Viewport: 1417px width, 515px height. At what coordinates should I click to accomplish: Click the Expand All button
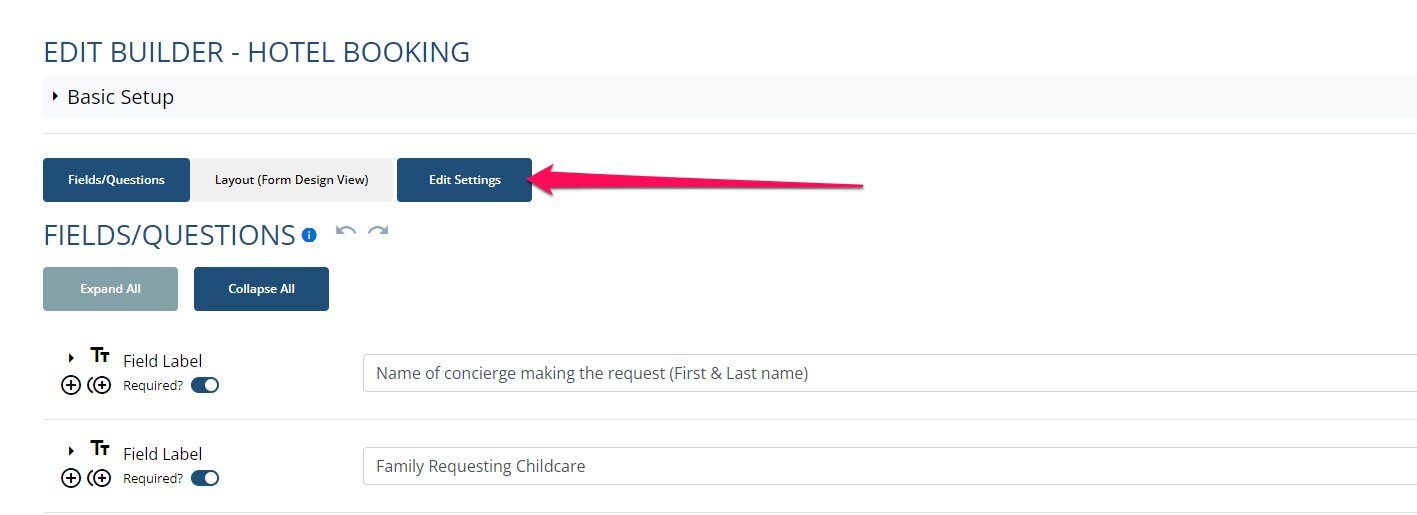[x=110, y=289]
